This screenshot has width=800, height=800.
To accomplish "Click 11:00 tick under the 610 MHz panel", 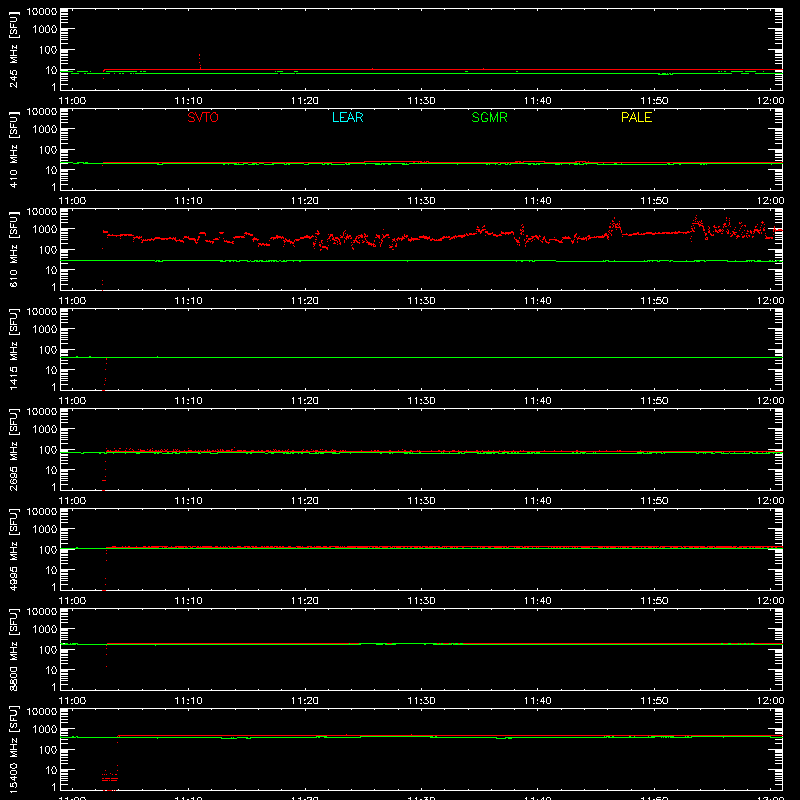I will point(72,301).
